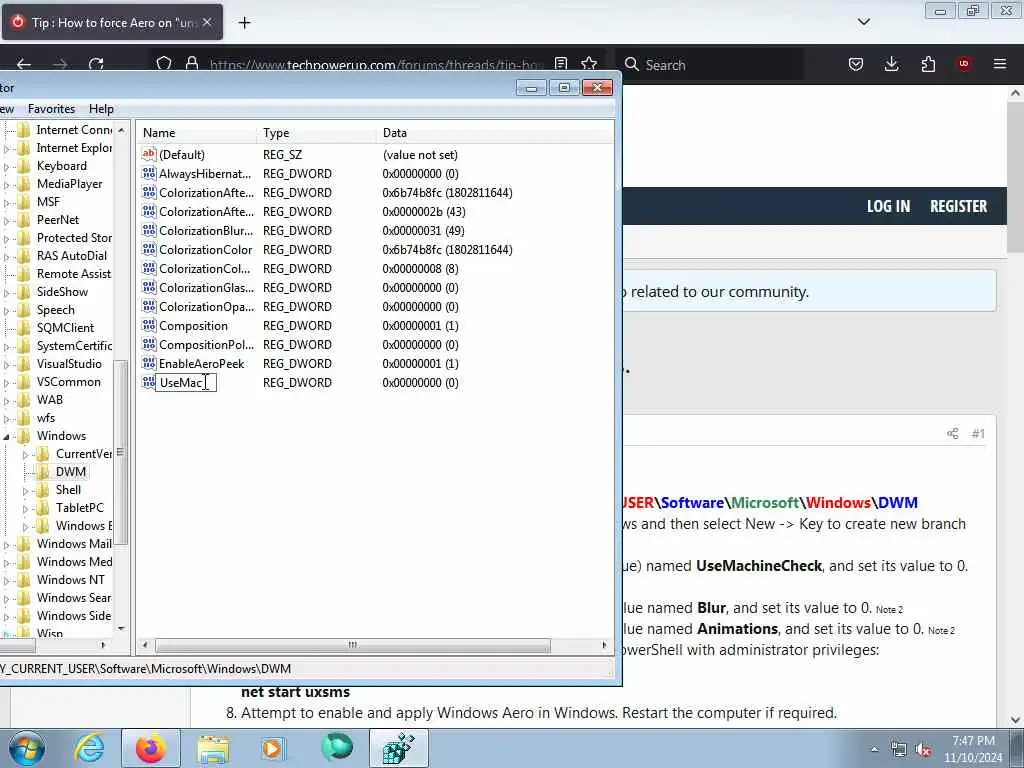Expand the Shell subkey

click(x=25, y=490)
